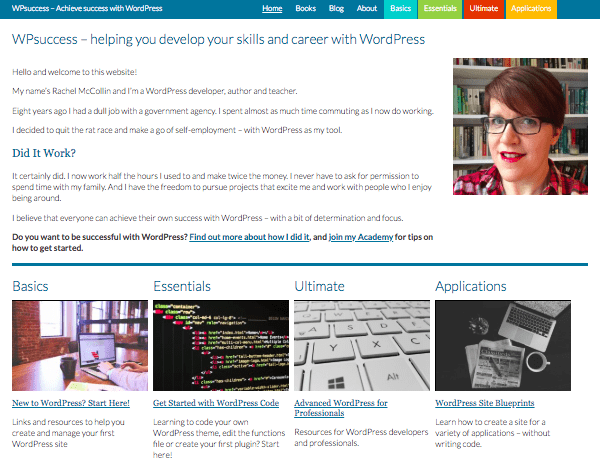Click the 'Basics' section heading
Screen dimensions: 600x458
pyautogui.click(x=30, y=286)
